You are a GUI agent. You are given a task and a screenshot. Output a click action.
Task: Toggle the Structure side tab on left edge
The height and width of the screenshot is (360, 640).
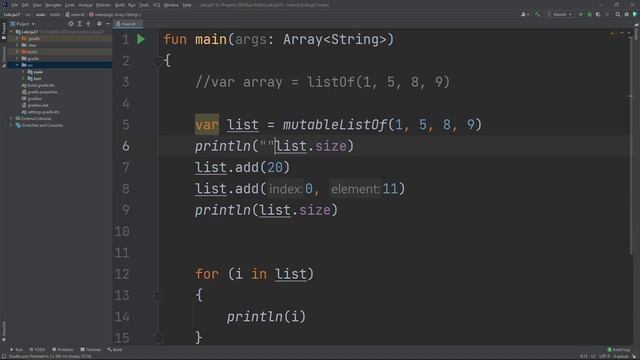(x=4, y=57)
